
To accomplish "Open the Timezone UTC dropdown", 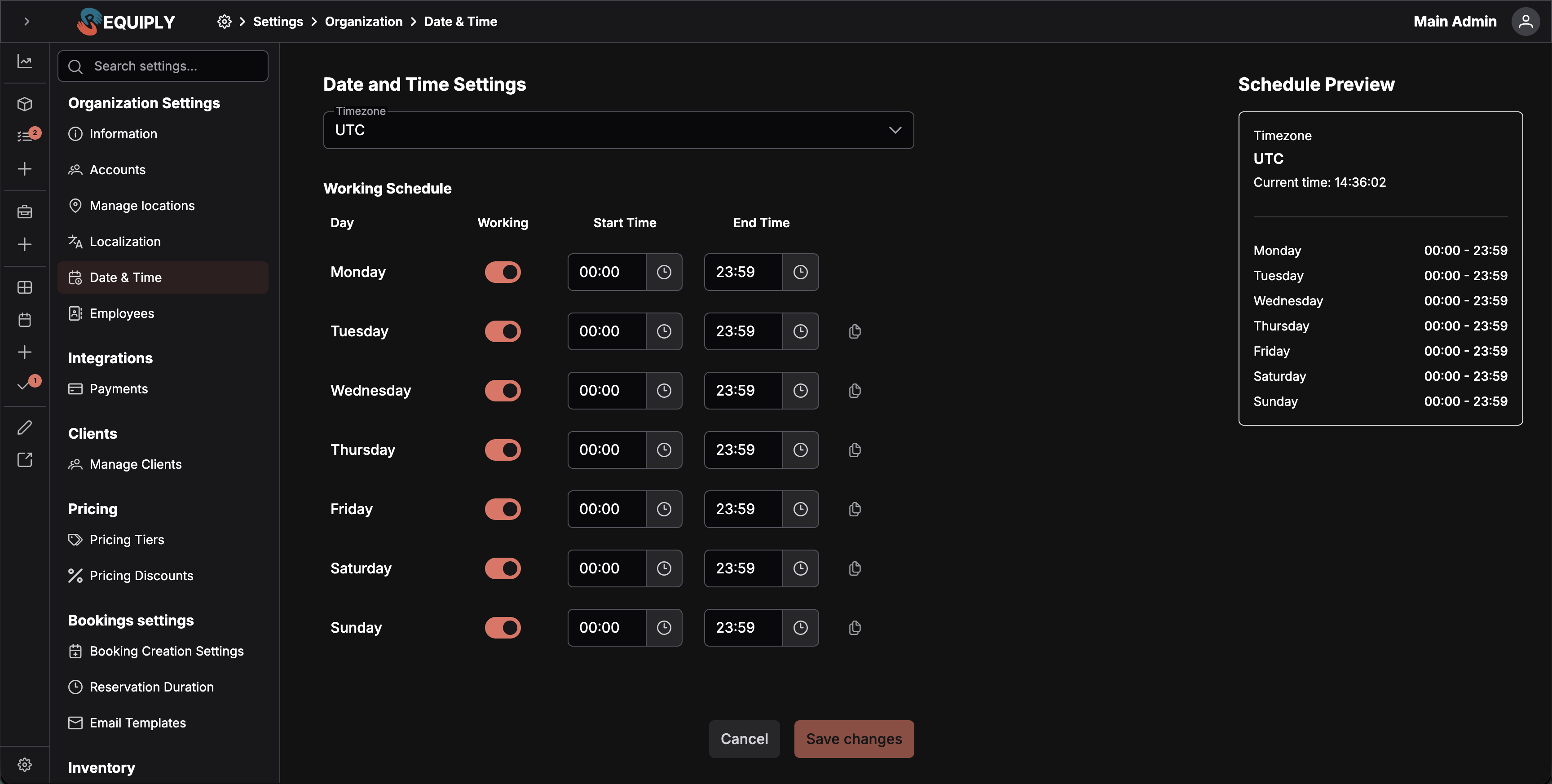I will (618, 130).
